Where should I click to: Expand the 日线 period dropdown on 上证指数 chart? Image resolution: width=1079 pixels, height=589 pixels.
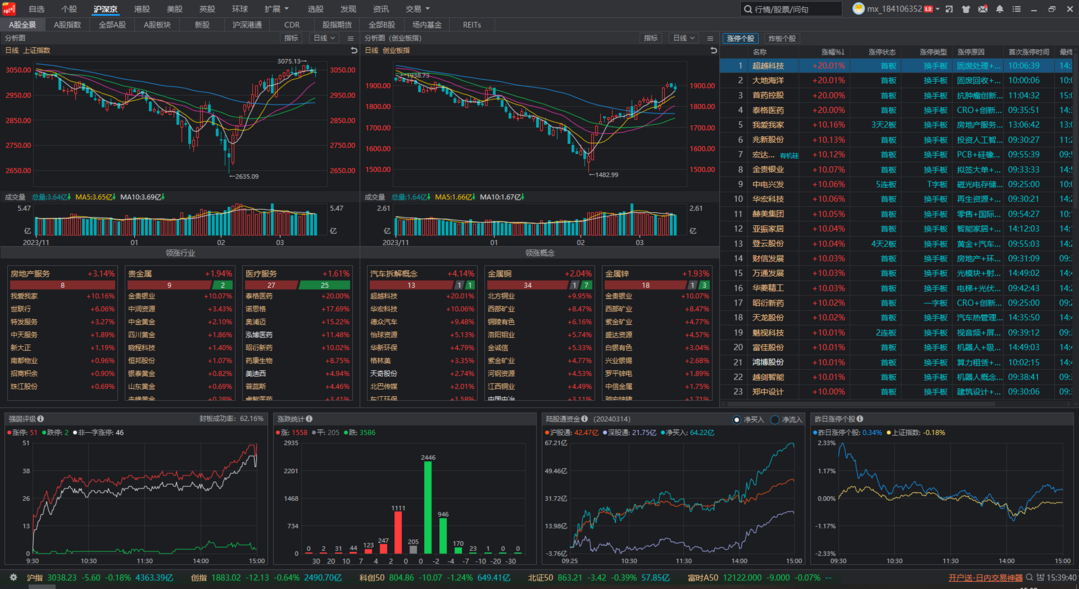[323, 39]
